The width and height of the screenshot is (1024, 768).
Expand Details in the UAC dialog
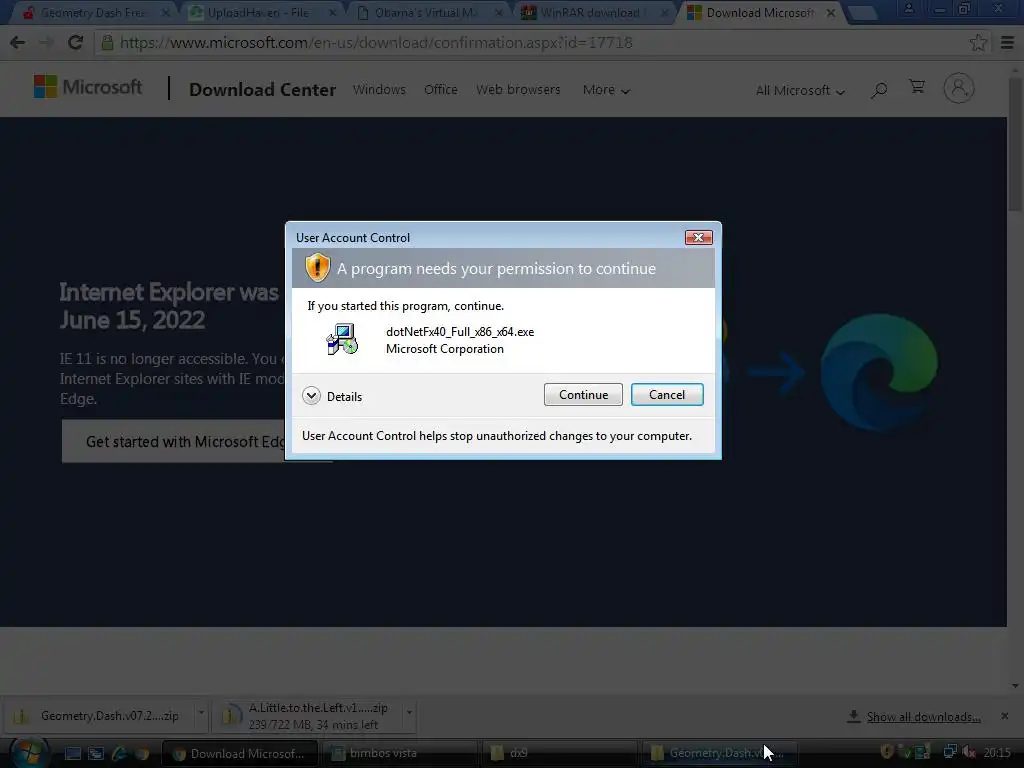coord(332,396)
